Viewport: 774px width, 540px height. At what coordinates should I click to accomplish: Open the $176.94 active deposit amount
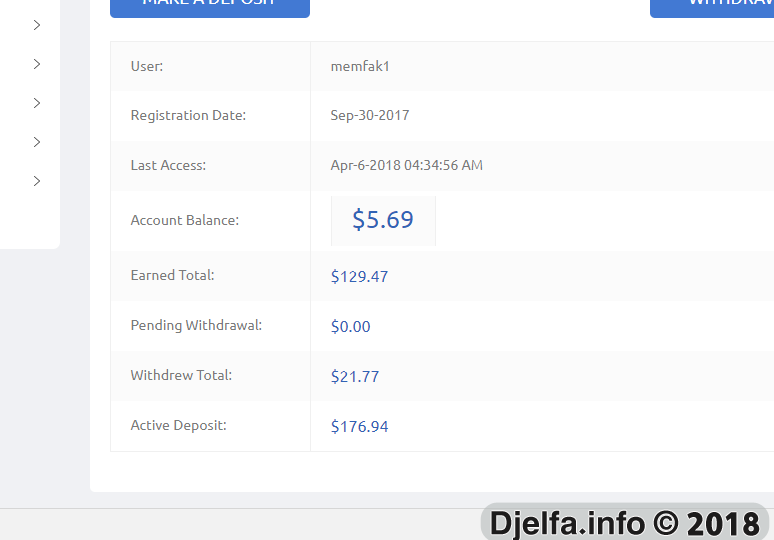pos(359,426)
